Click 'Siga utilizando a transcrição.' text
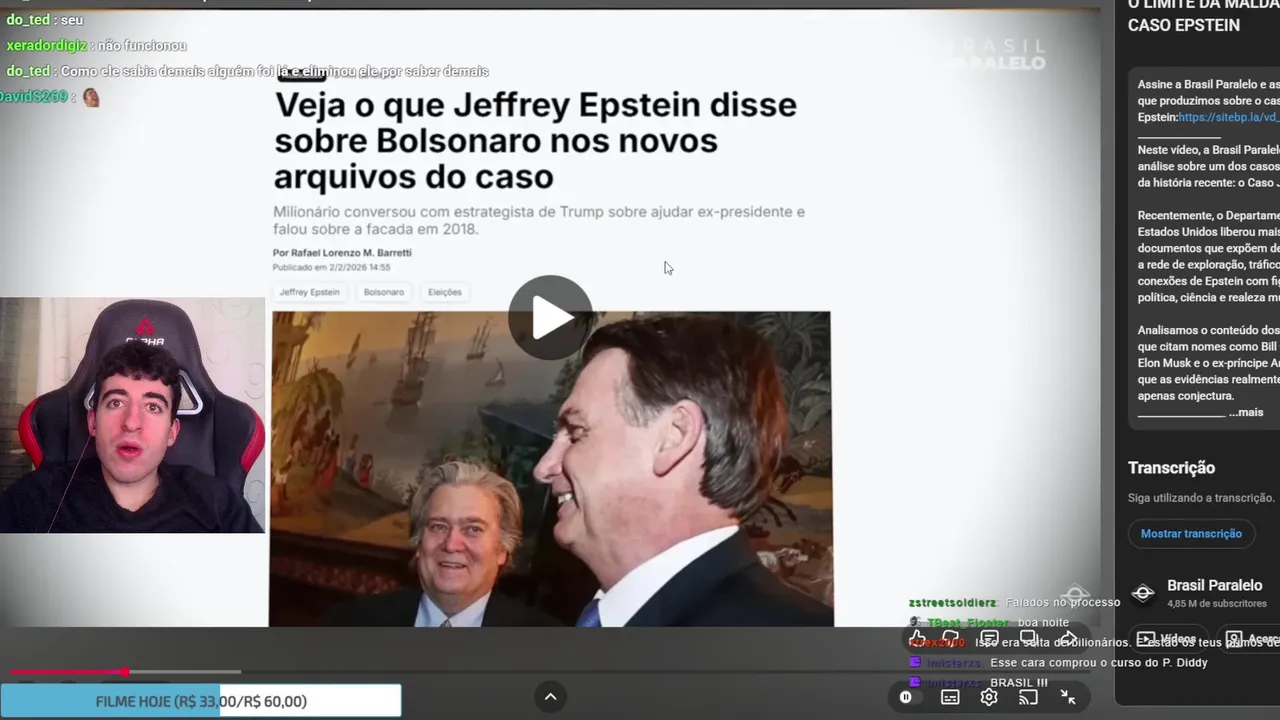 click(x=1201, y=498)
